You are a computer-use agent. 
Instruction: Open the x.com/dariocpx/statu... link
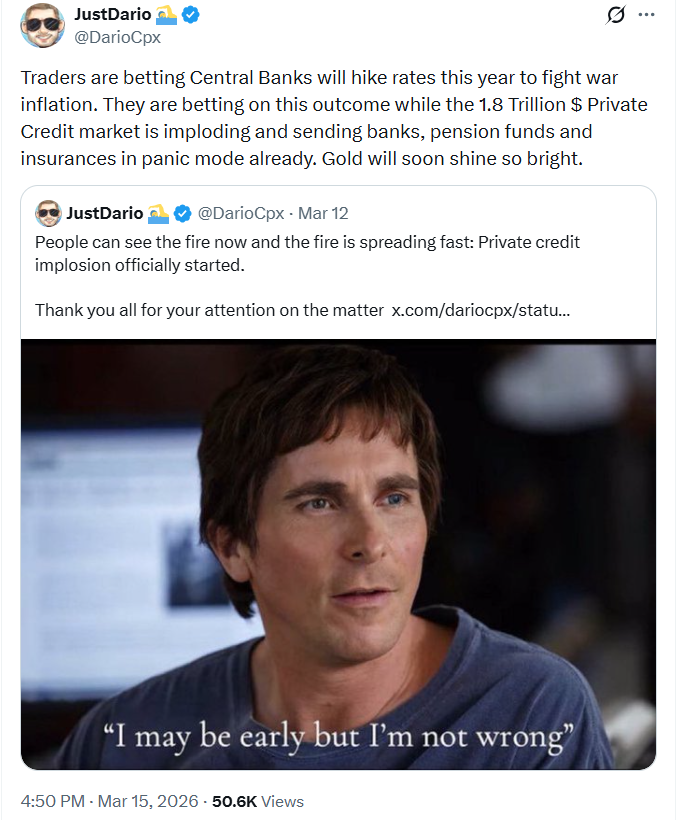481,310
